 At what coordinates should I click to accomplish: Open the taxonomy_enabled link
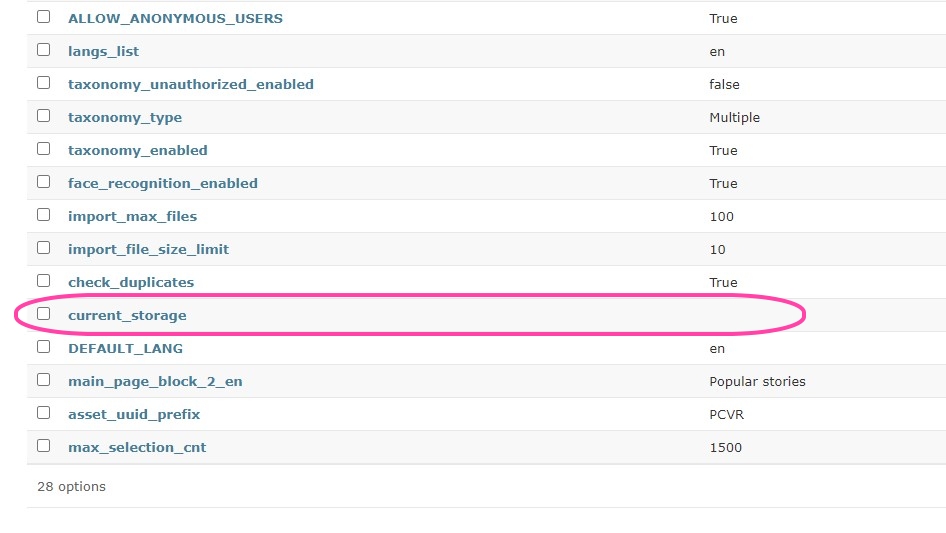coord(138,150)
